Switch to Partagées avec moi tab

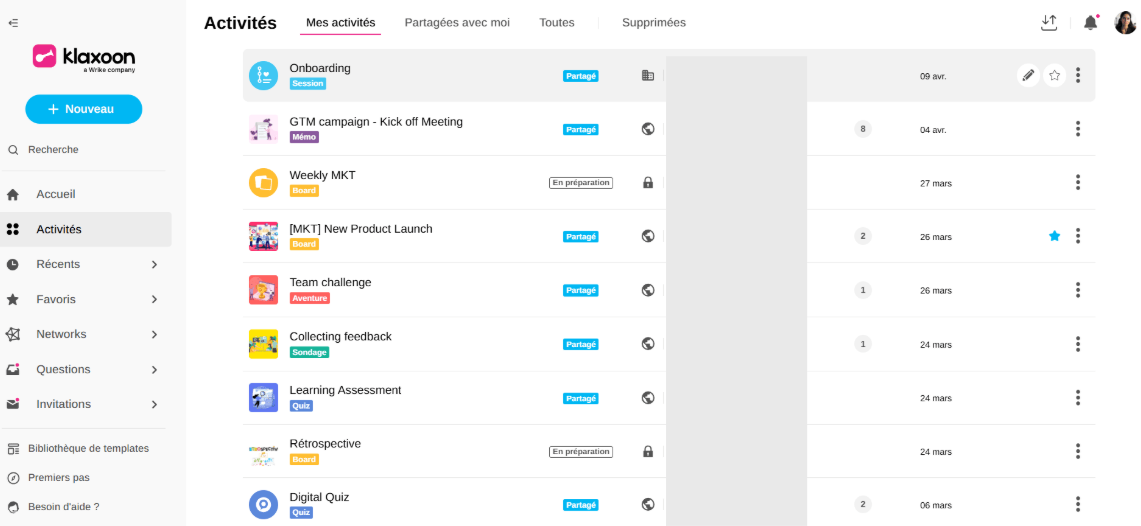[x=457, y=22]
